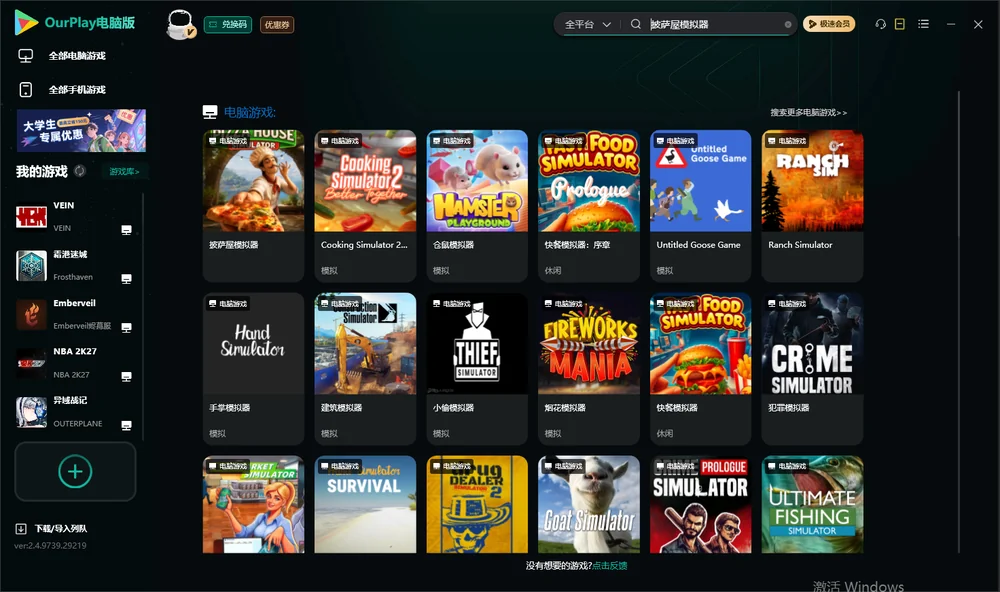The width and height of the screenshot is (1000, 592).
Task: Click the monitor icon beside Emberveil
Action: 126,327
